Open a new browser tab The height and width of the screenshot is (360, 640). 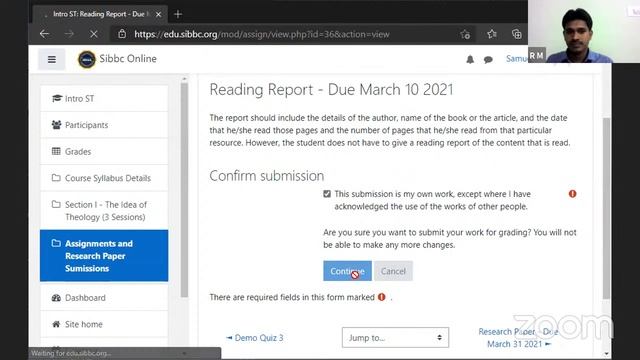pos(178,14)
